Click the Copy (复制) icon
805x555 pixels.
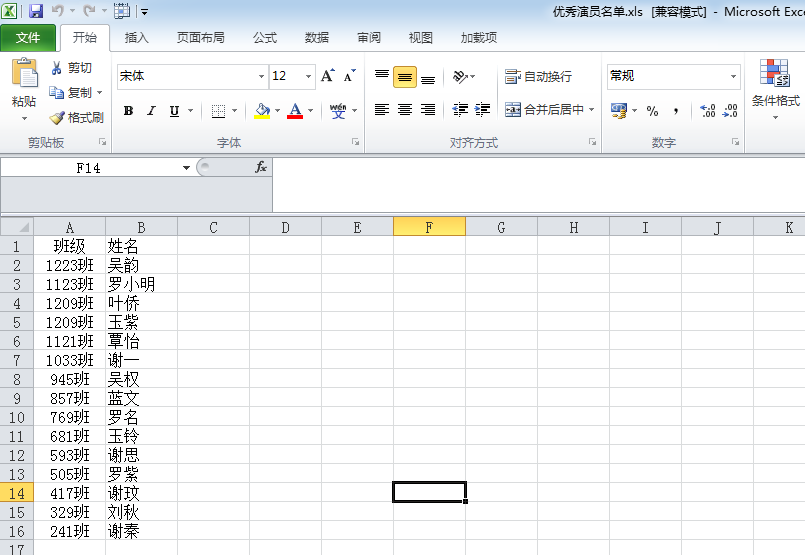pos(56,92)
